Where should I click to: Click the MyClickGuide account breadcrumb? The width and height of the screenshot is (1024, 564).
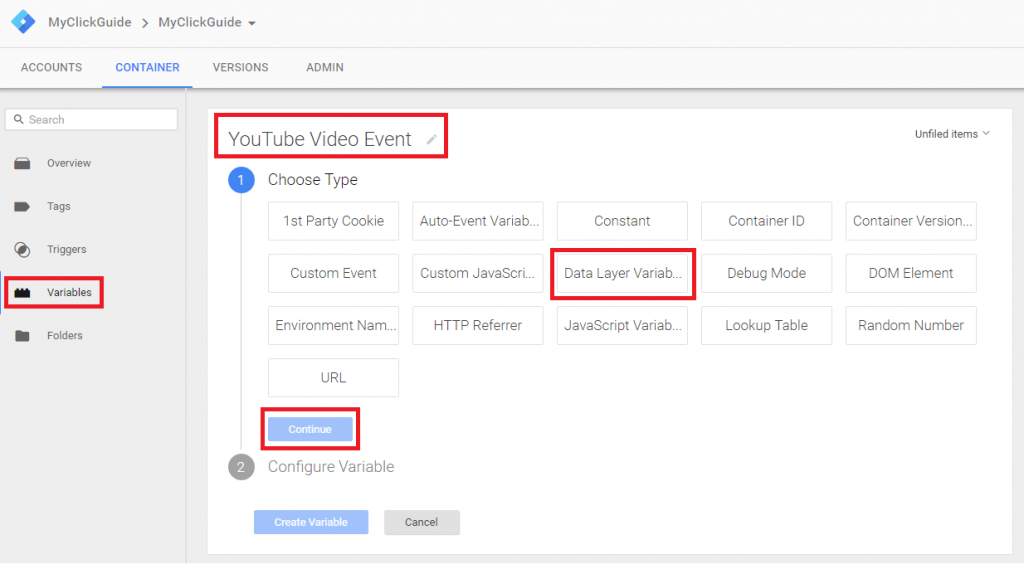(x=89, y=22)
